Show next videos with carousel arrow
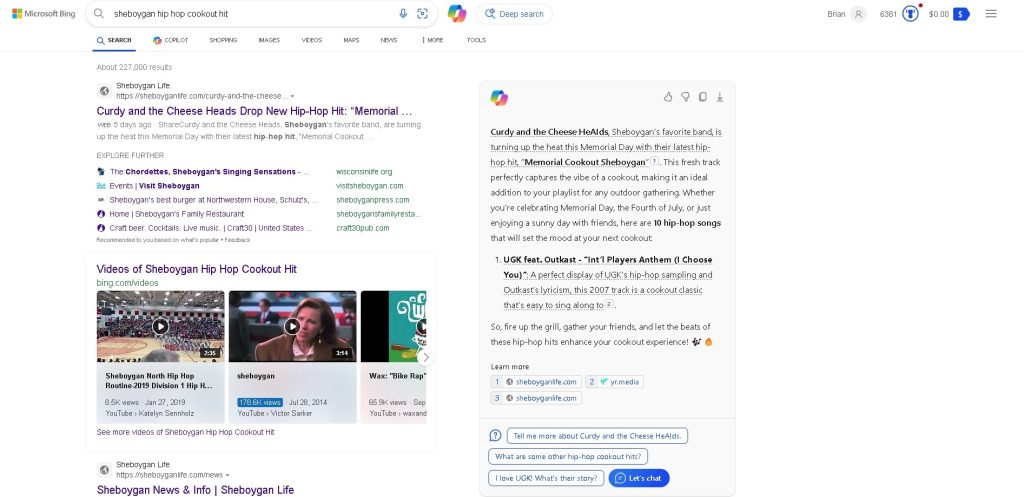 coord(425,357)
